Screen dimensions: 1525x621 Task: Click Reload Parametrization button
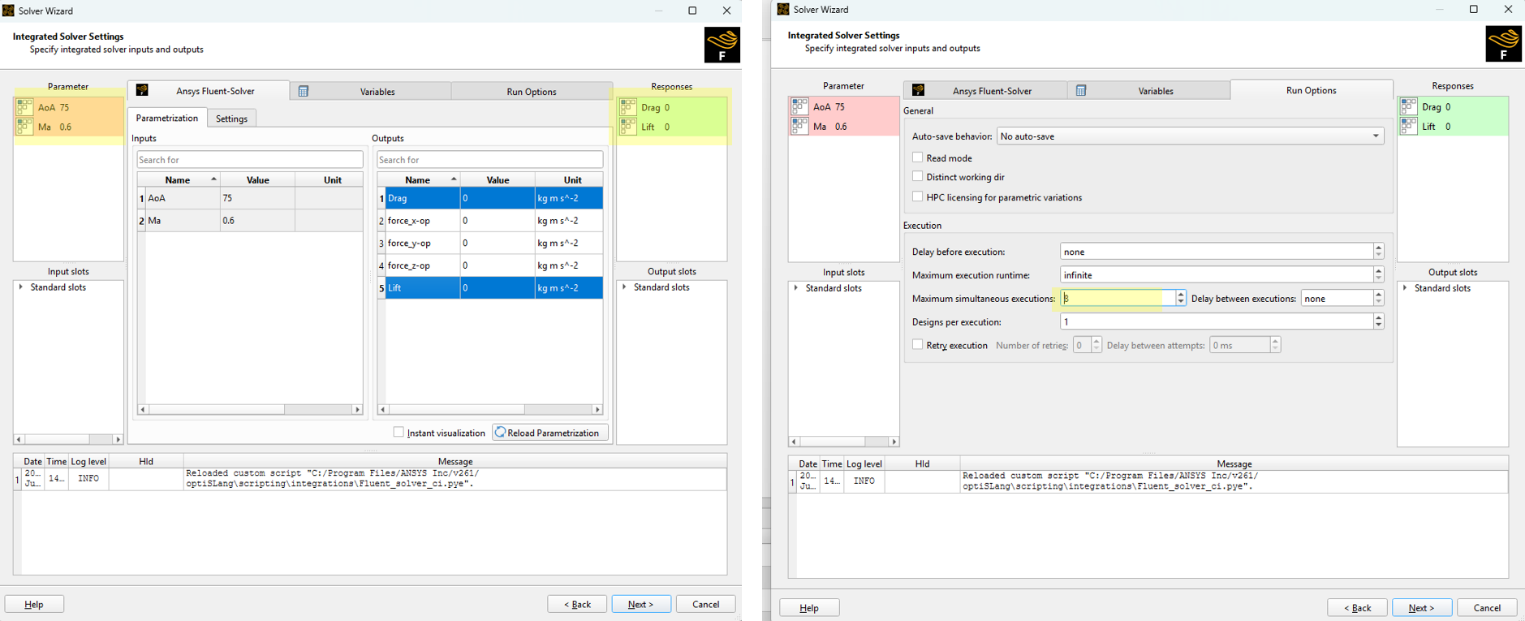pyautogui.click(x=551, y=433)
